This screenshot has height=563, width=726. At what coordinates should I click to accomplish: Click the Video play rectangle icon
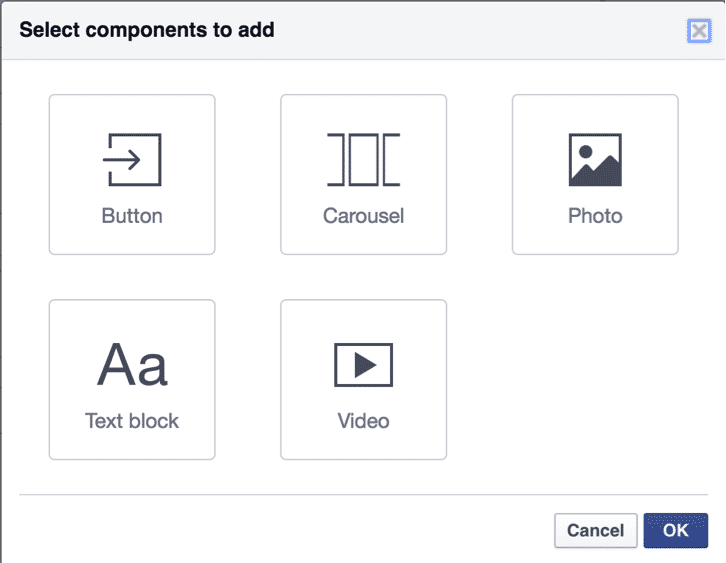click(363, 365)
